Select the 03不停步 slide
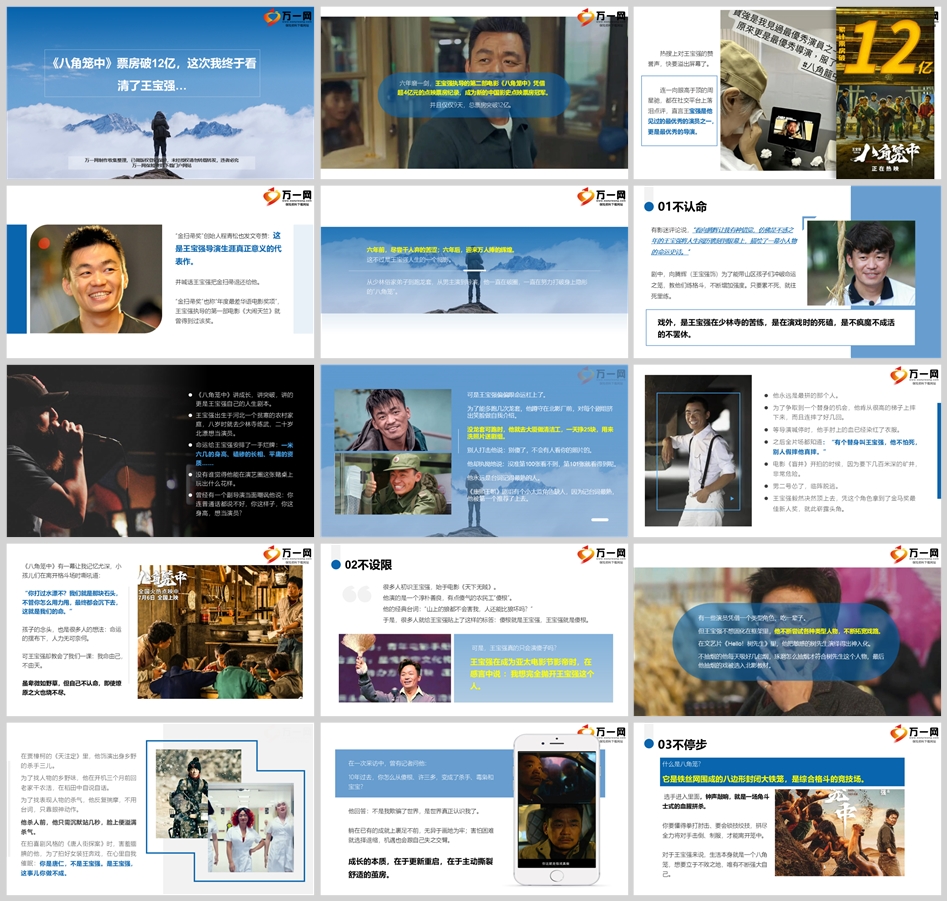This screenshot has width=947, height=901. point(787,809)
